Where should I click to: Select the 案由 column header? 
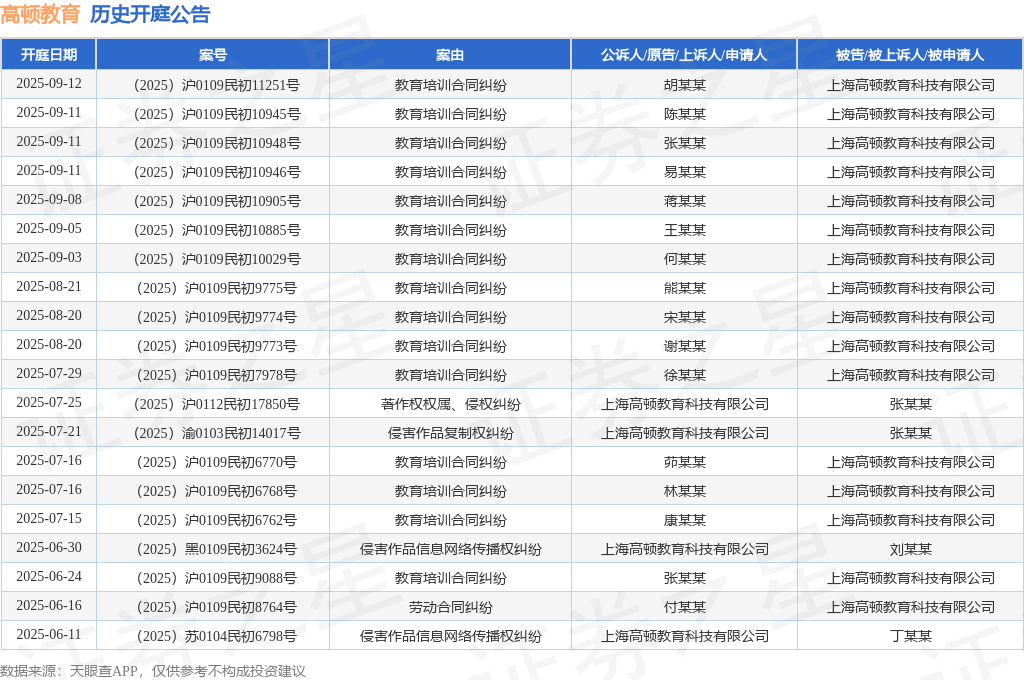coord(450,55)
